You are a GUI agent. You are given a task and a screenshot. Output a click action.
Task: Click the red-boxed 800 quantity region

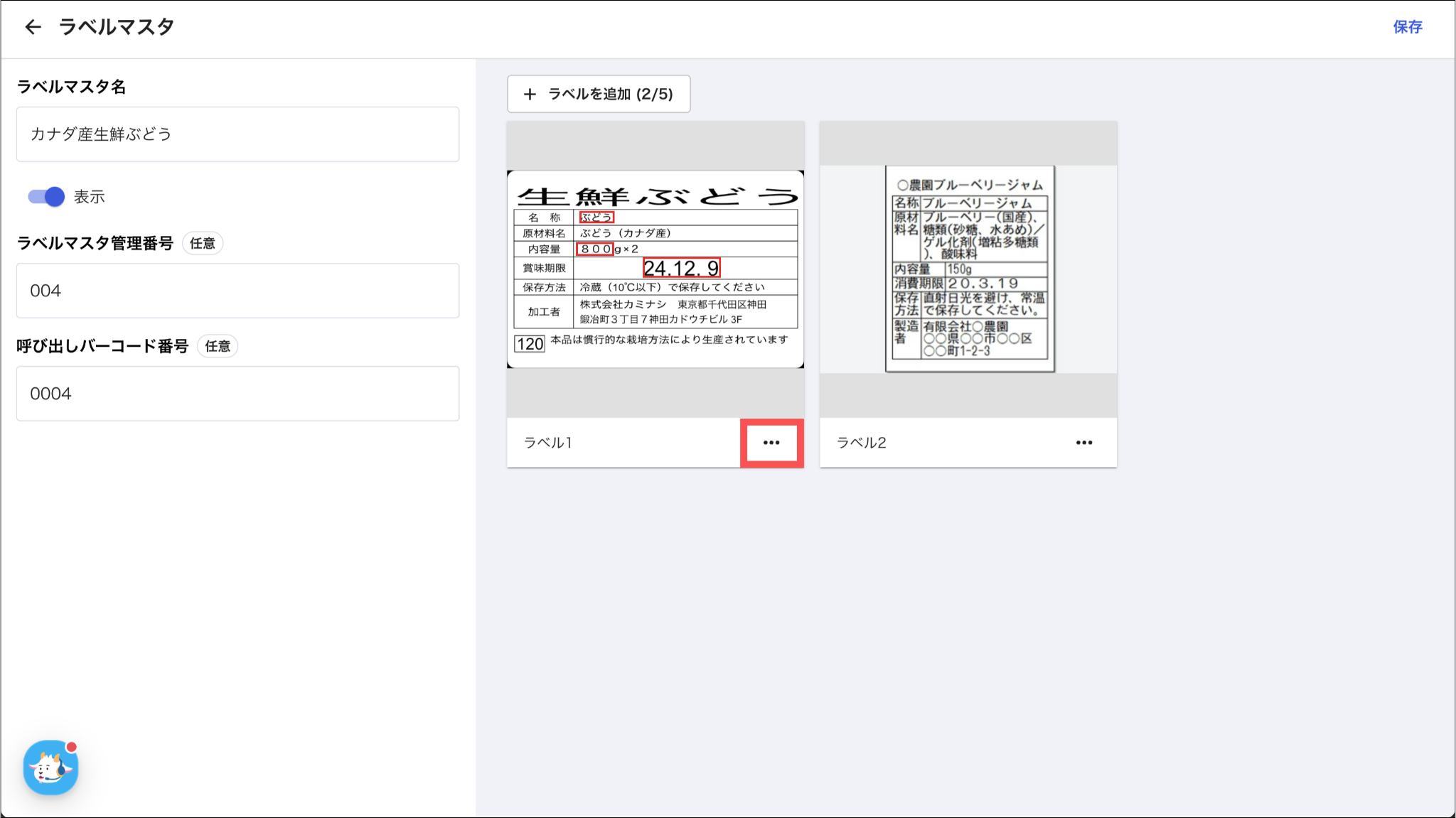tap(594, 249)
